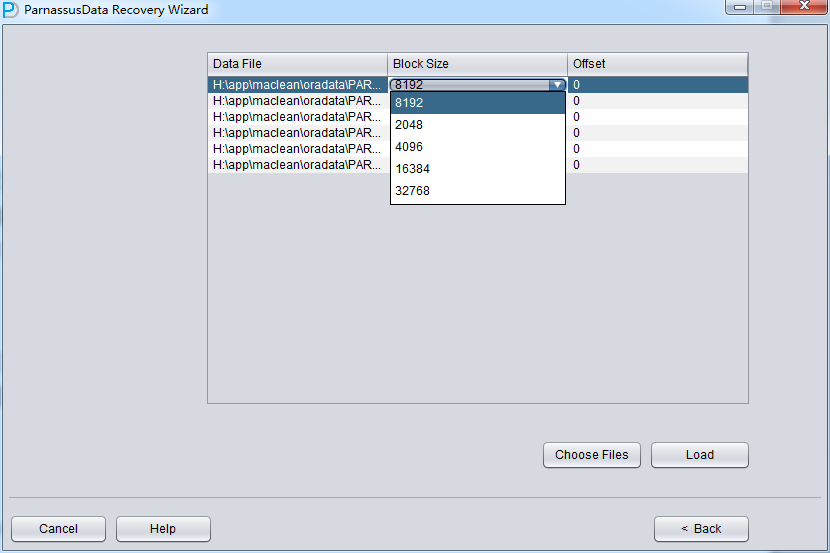
Task: Select the 32768 block size option
Action: pos(477,191)
